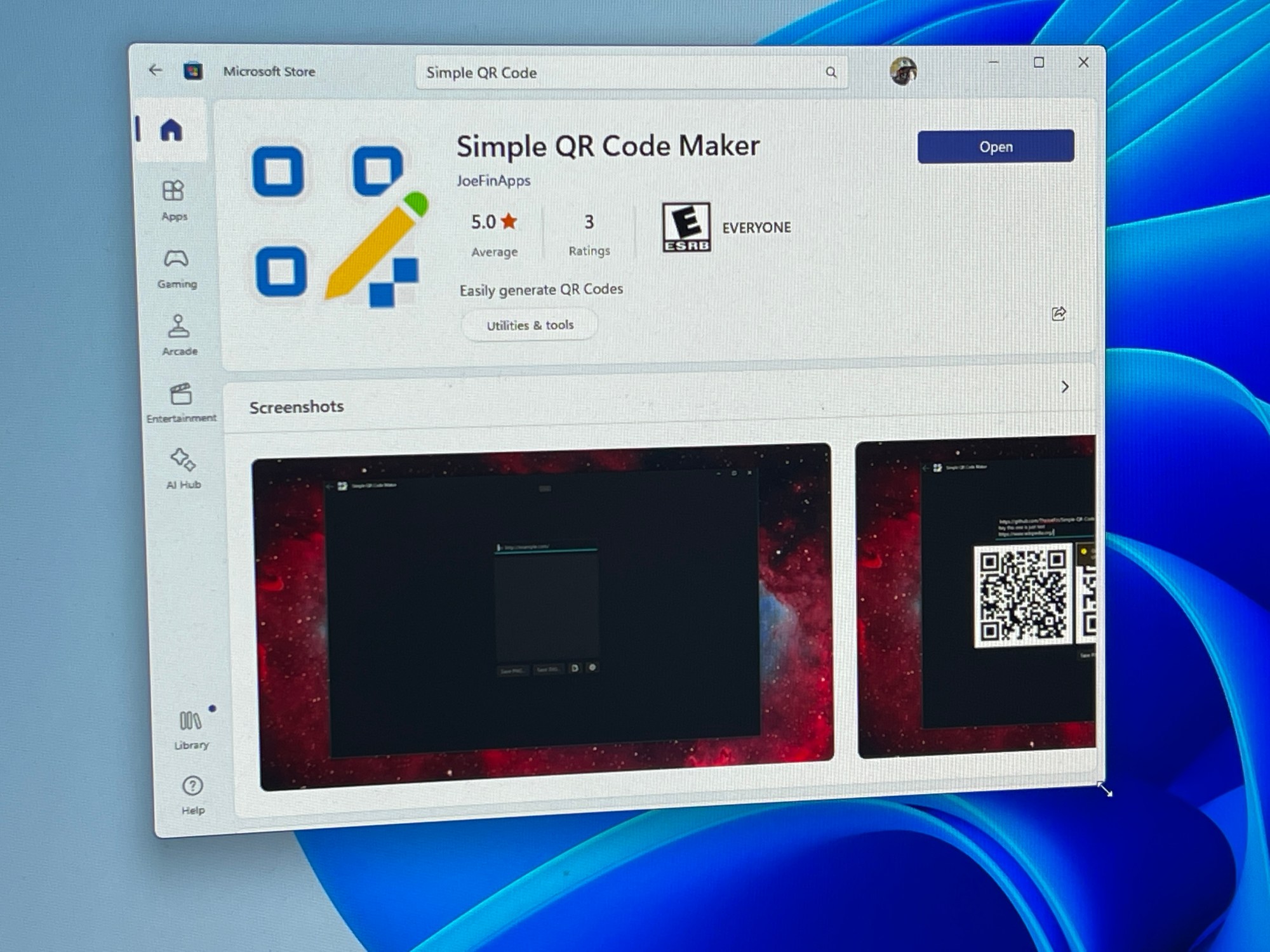Open the second screenshot showing QR code
The width and height of the screenshot is (1270, 952).
pos(977,597)
